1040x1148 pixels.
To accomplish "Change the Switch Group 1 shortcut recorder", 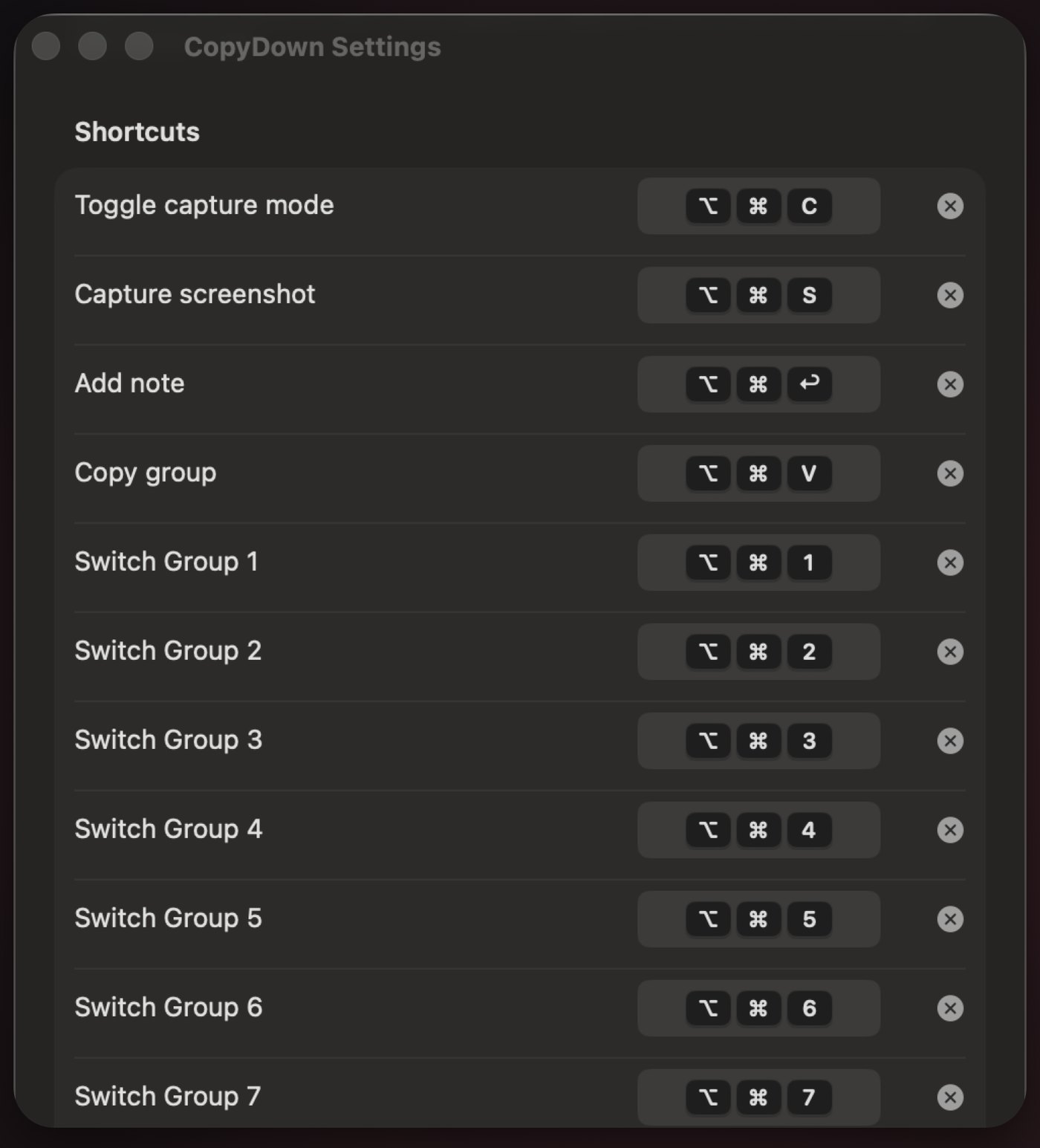I will [758, 562].
